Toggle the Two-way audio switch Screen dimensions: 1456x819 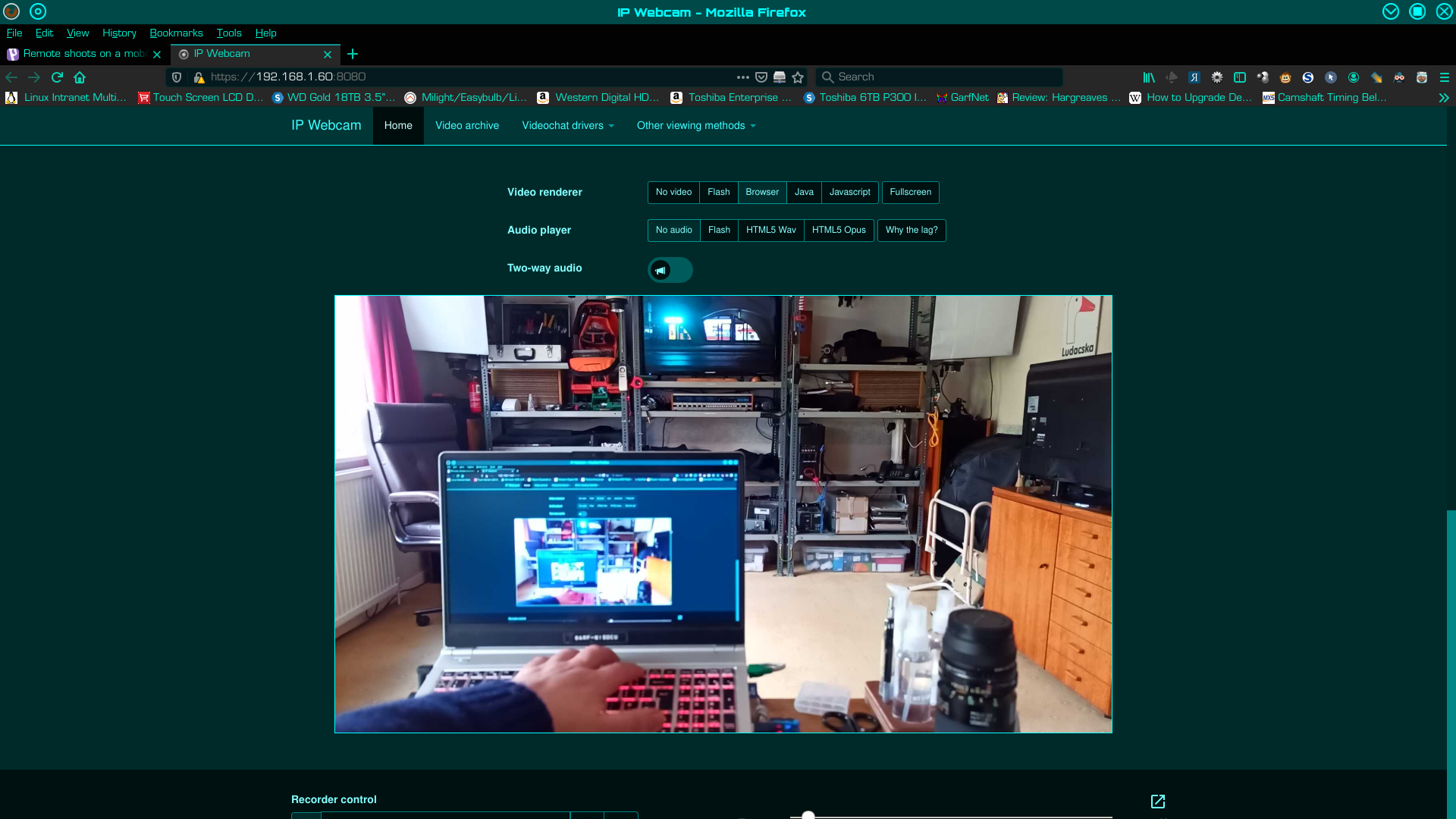(670, 269)
